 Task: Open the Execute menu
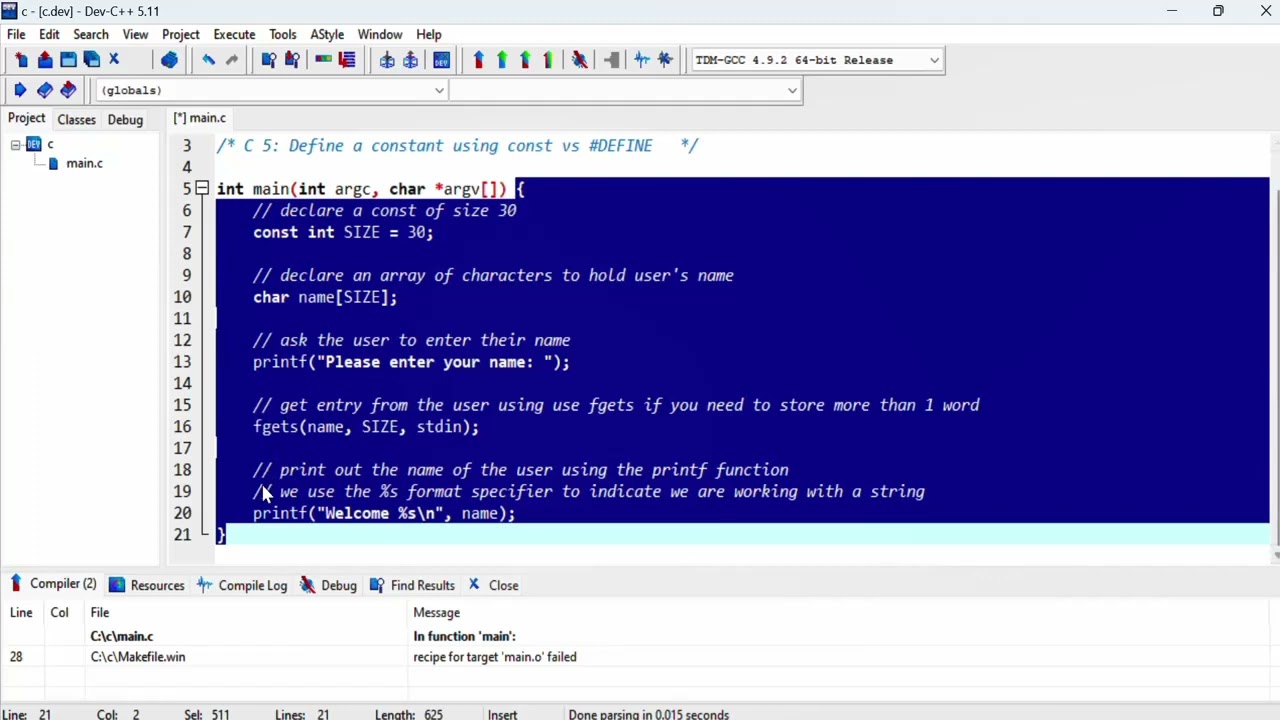click(x=234, y=34)
